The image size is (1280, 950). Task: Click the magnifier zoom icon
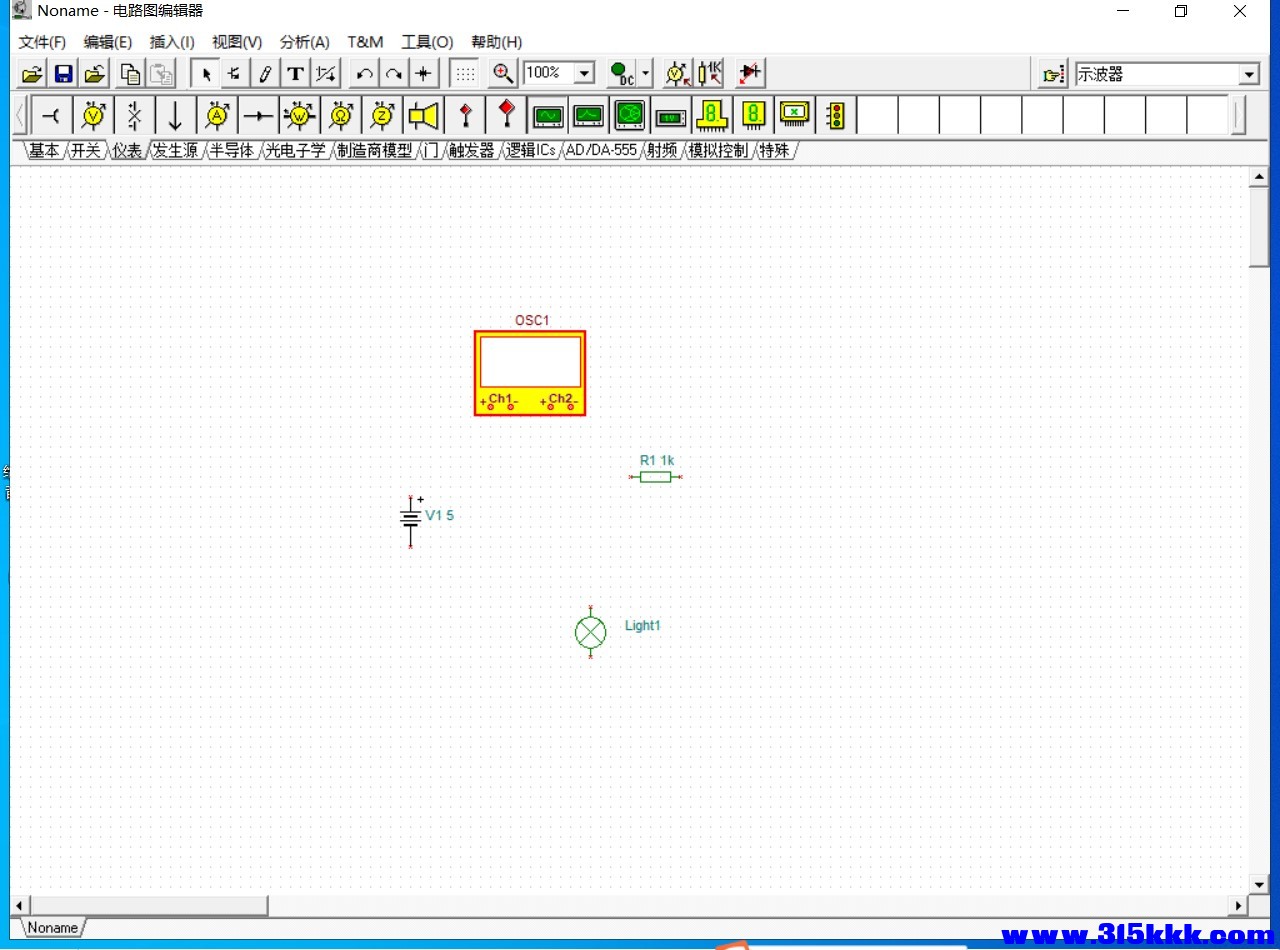503,74
